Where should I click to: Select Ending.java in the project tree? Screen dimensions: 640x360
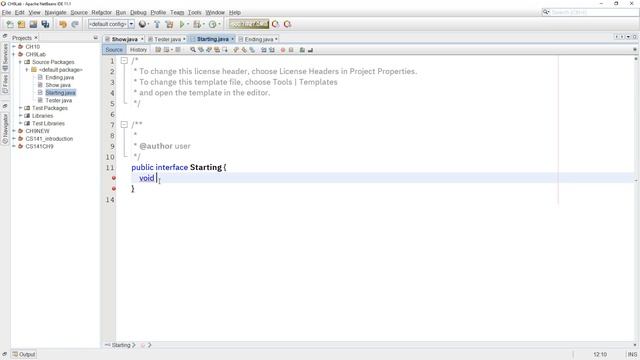tap(60, 78)
